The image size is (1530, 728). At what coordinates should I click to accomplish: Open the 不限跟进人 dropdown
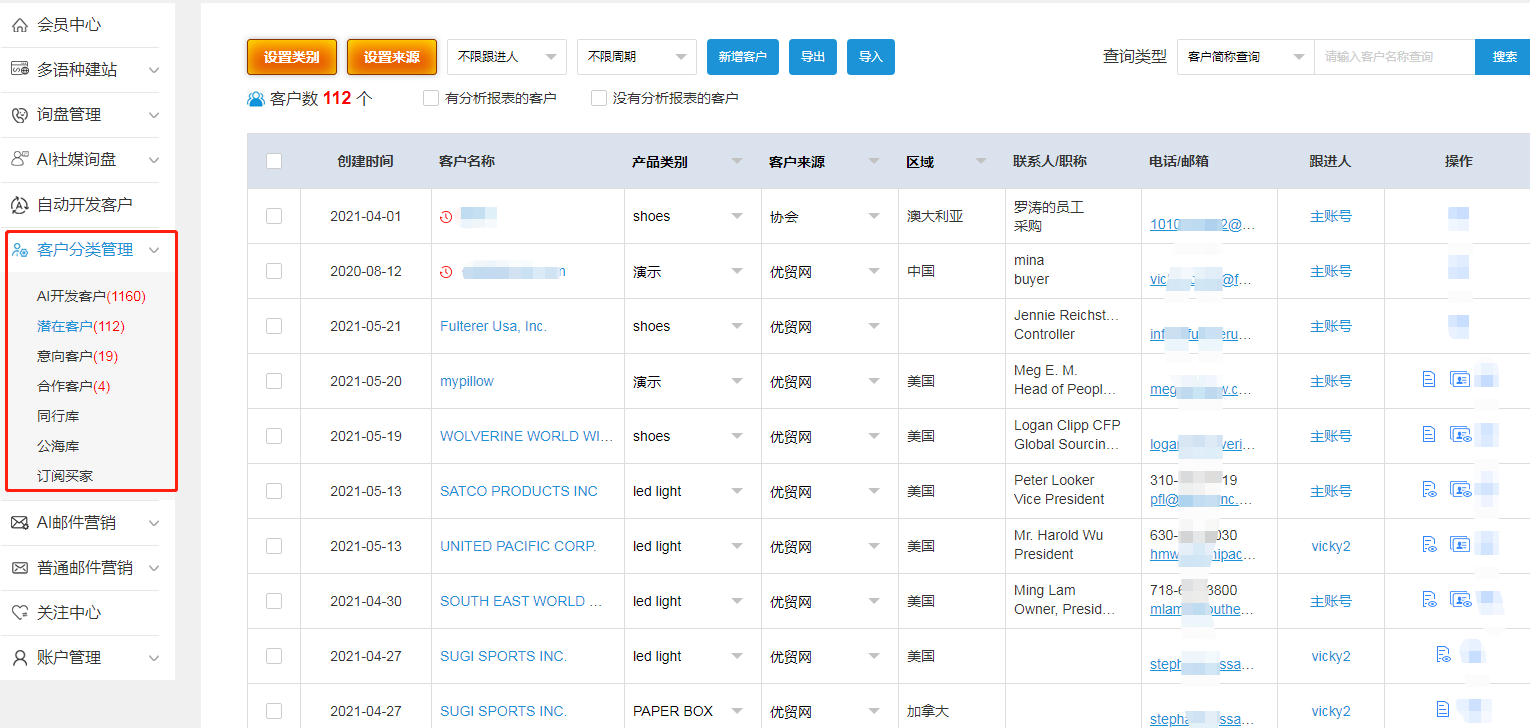pos(507,57)
